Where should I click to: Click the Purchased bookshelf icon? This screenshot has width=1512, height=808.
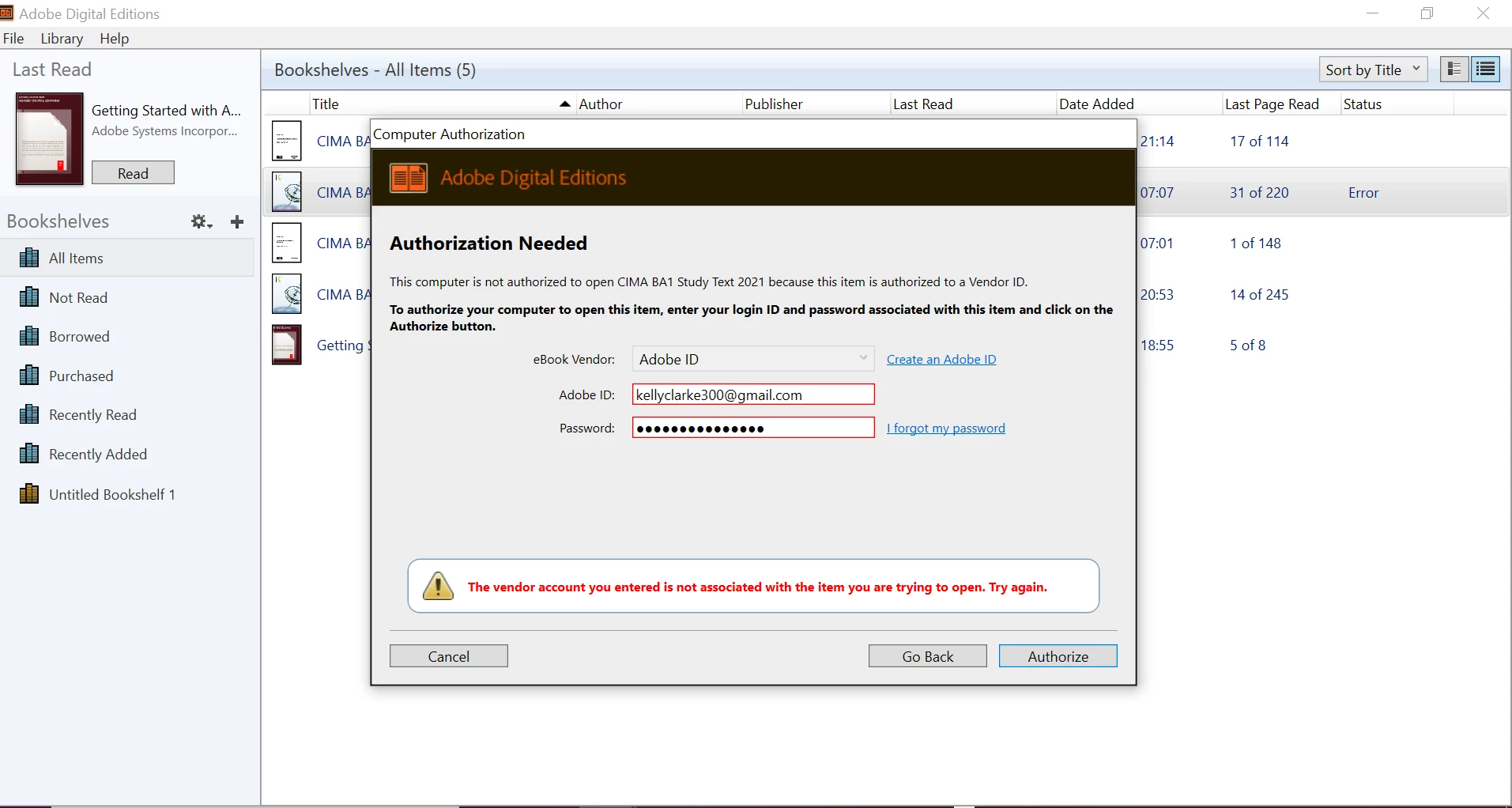click(x=29, y=376)
